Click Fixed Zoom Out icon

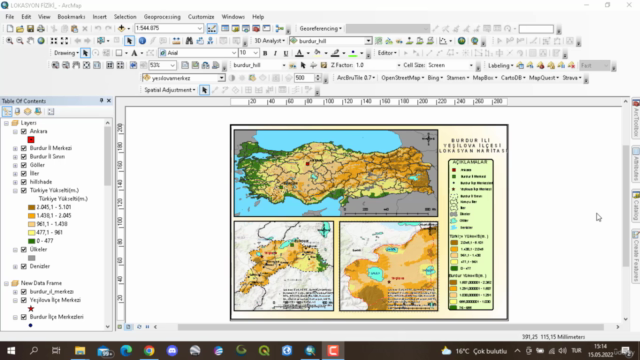click(64, 41)
